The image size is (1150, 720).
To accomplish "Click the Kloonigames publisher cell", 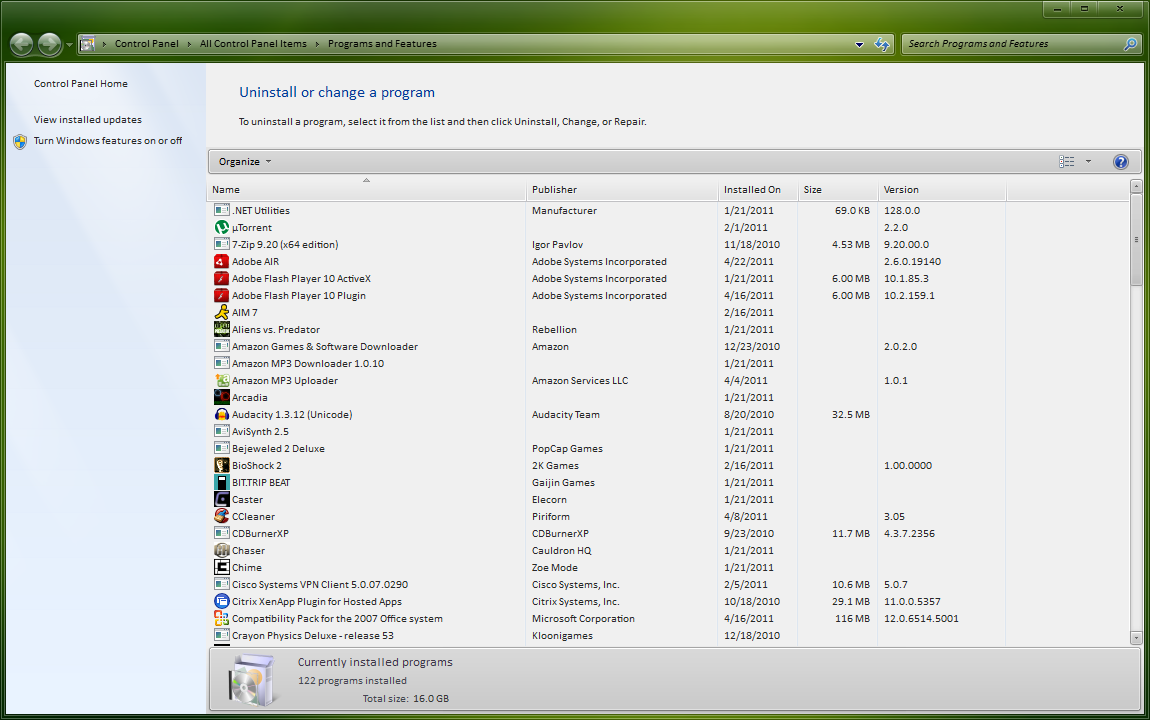I will click(x=563, y=636).
